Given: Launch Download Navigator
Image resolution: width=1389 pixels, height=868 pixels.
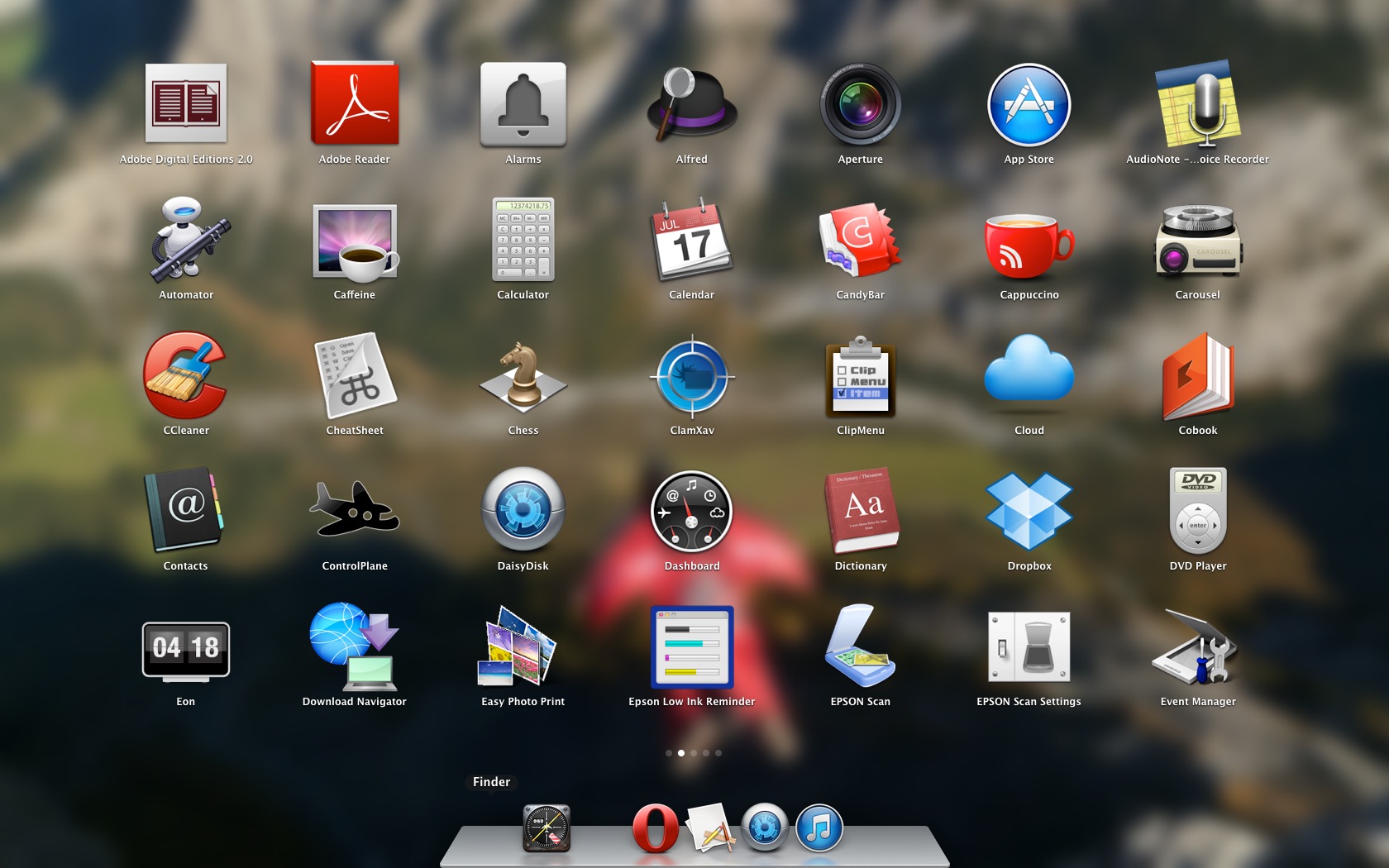Looking at the screenshot, I should click(355, 646).
